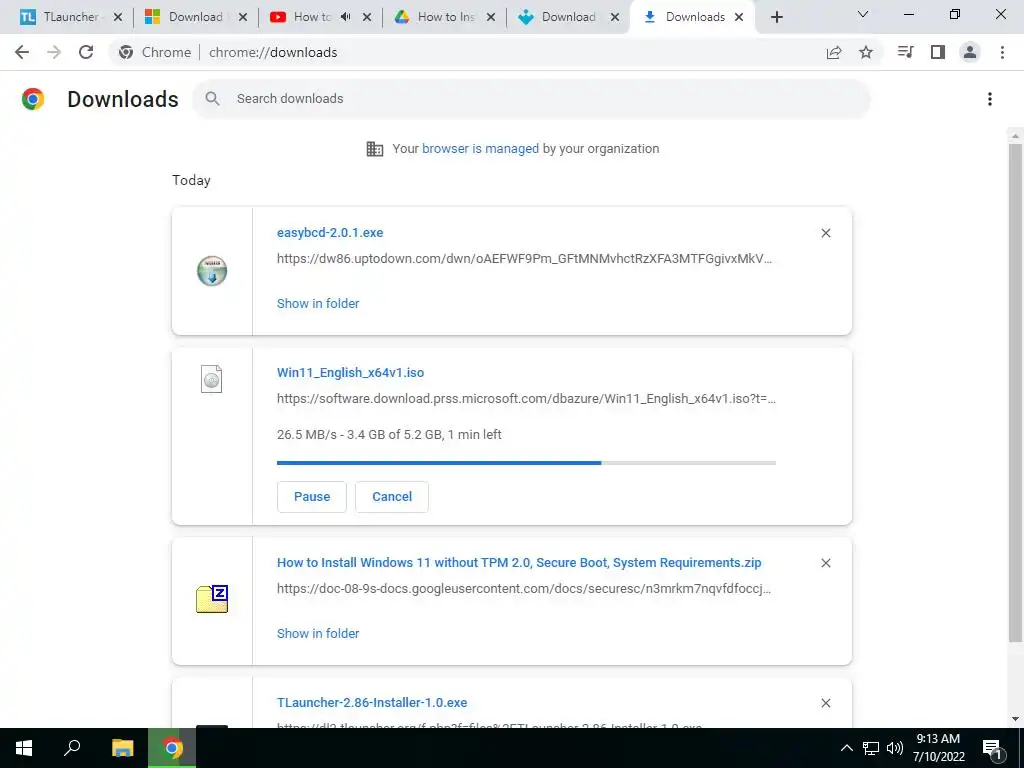The image size is (1024, 768).
Task: Open File Explorer from the taskbar
Action: (123, 748)
